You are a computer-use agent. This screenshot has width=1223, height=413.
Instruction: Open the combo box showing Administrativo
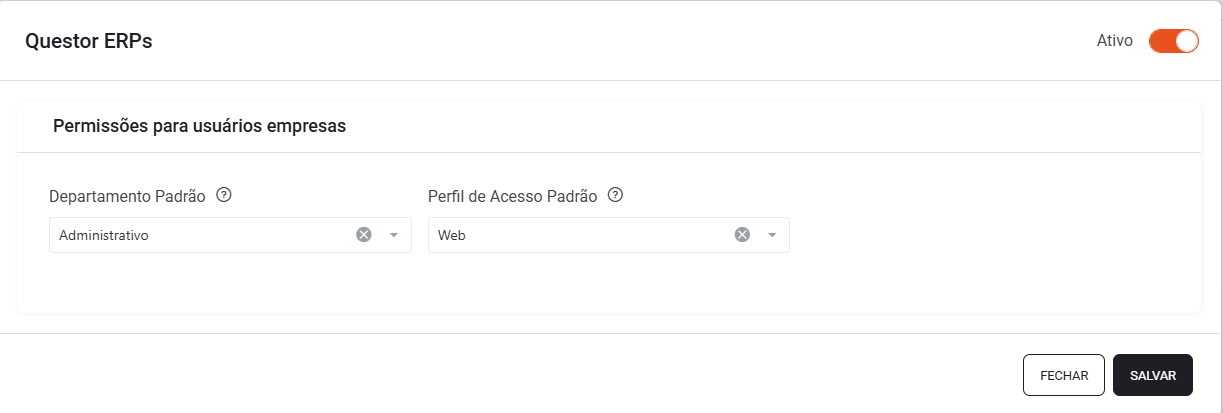[230, 235]
